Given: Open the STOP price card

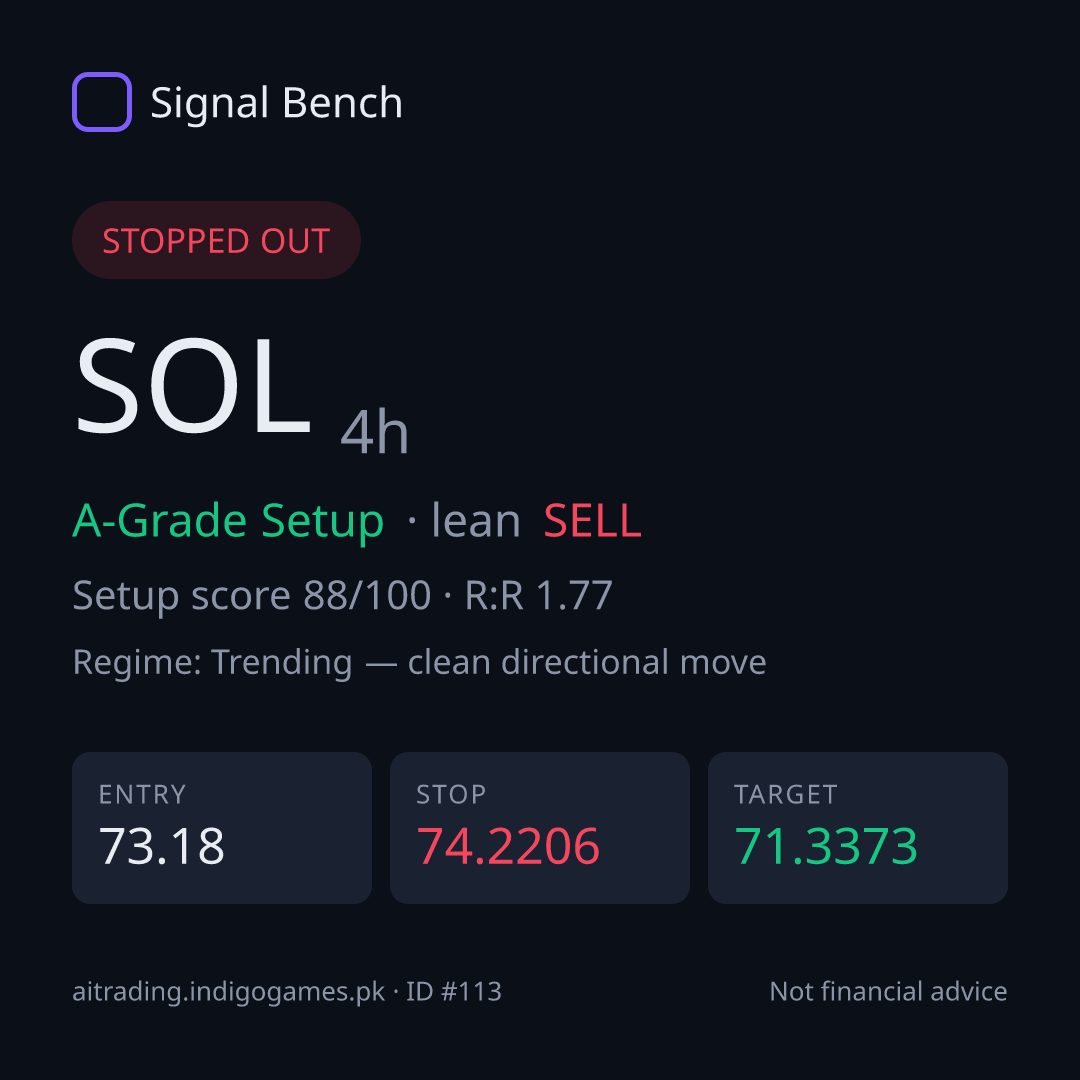Looking at the screenshot, I should coord(540,828).
